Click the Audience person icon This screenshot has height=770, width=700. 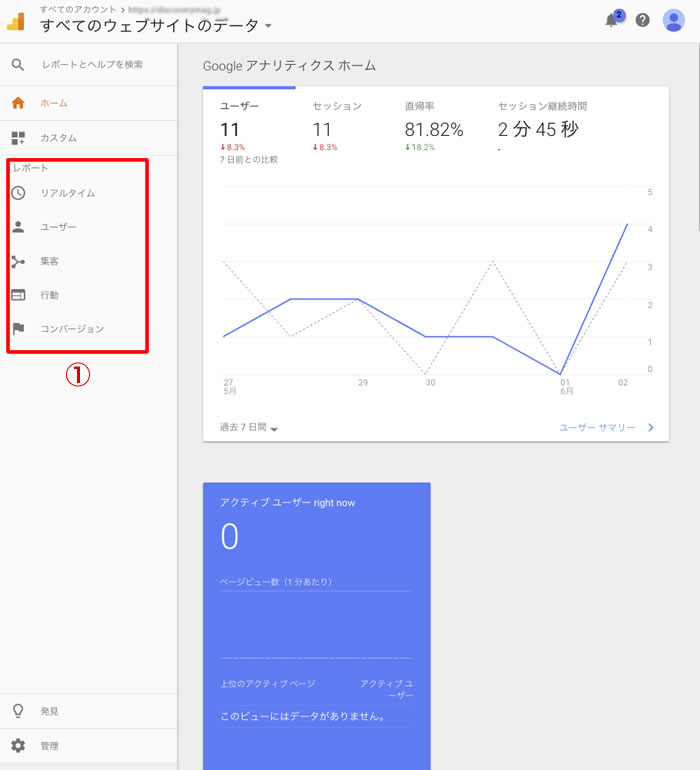click(x=18, y=227)
